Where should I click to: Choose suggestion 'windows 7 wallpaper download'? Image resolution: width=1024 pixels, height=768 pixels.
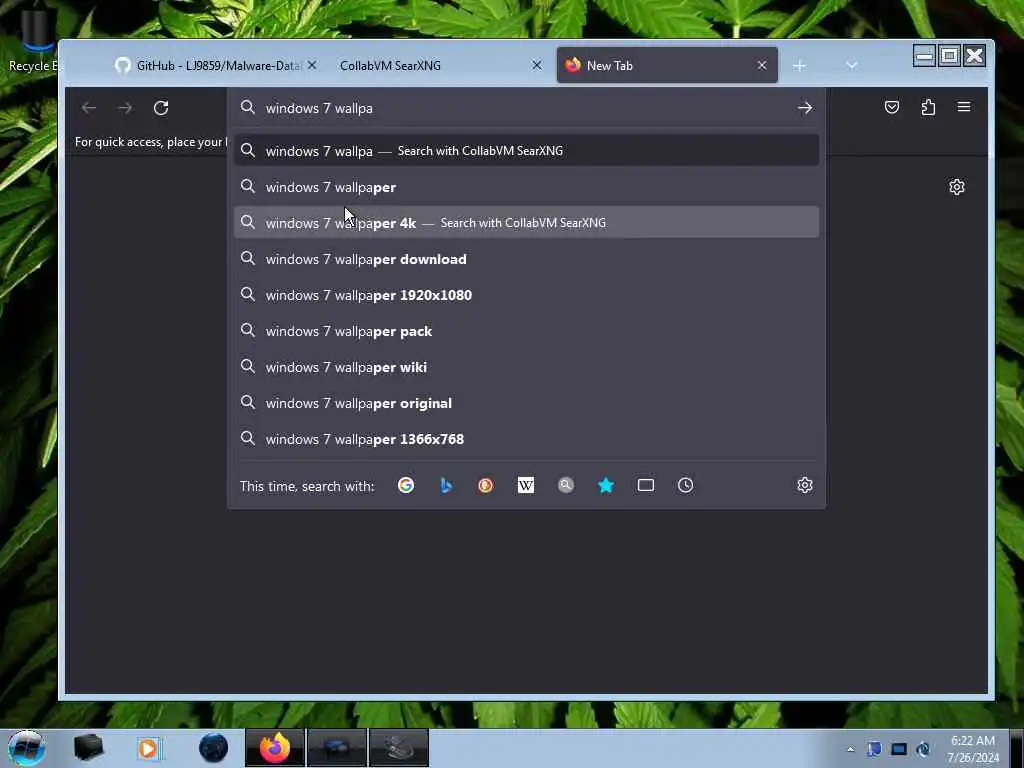click(526, 259)
